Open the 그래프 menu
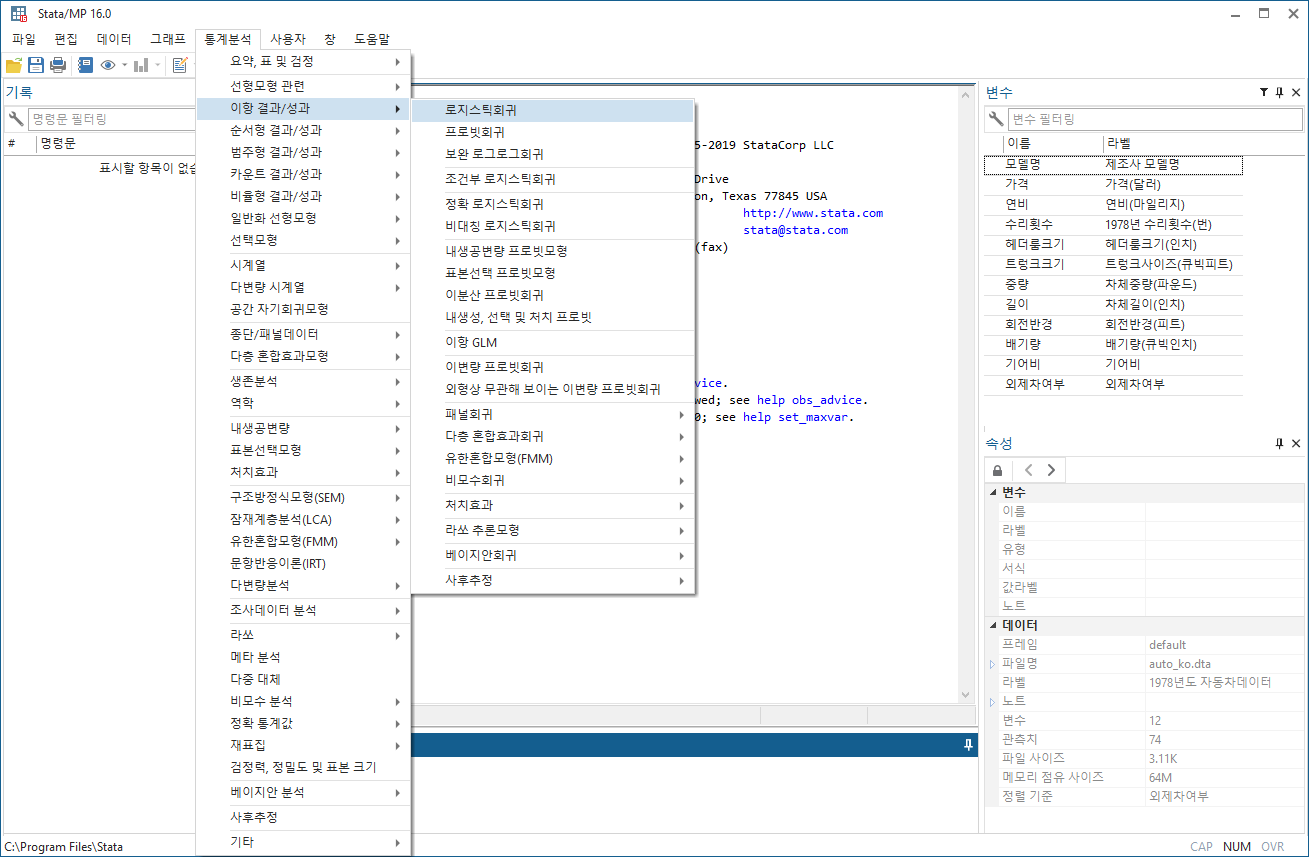Image resolution: width=1309 pixels, height=857 pixels. [167, 39]
